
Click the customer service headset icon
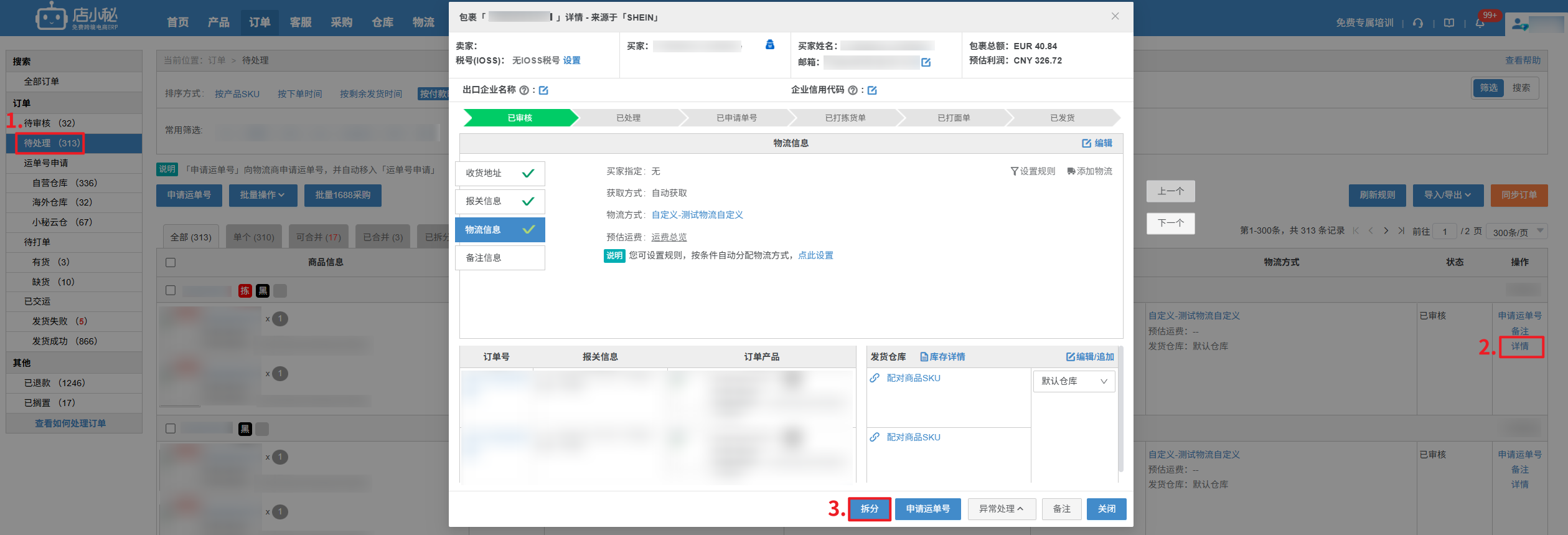(1418, 23)
